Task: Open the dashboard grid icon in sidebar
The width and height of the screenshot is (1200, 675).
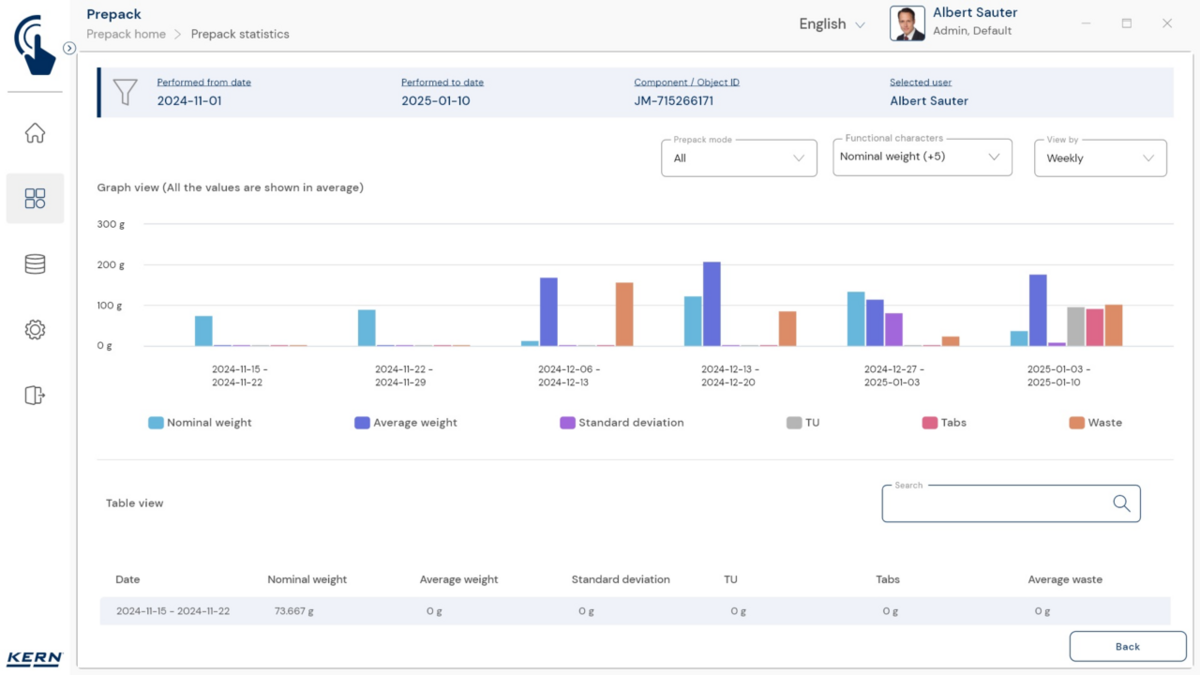Action: (35, 198)
